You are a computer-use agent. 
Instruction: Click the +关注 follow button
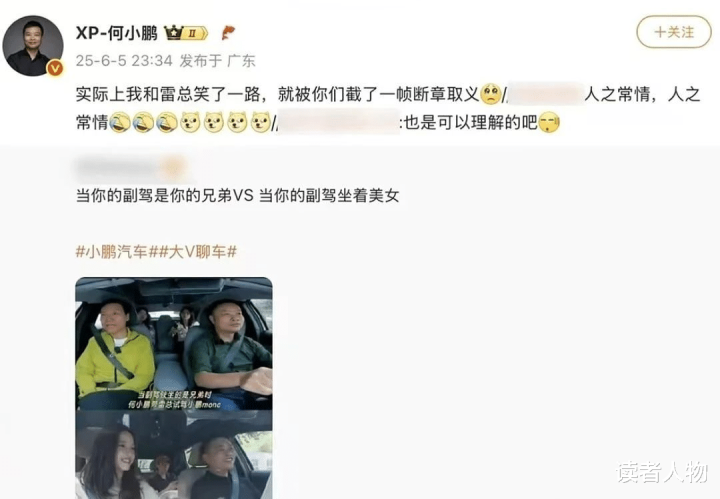click(674, 32)
